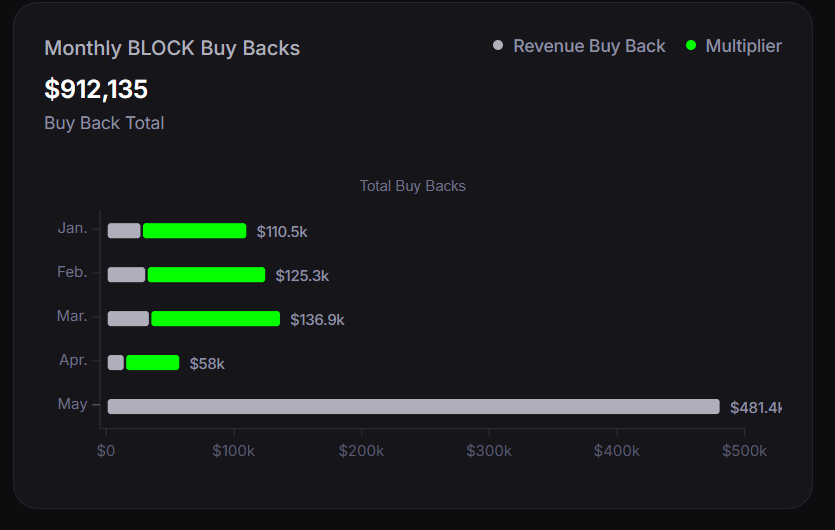
Task: Click the May axis label
Action: coord(72,404)
